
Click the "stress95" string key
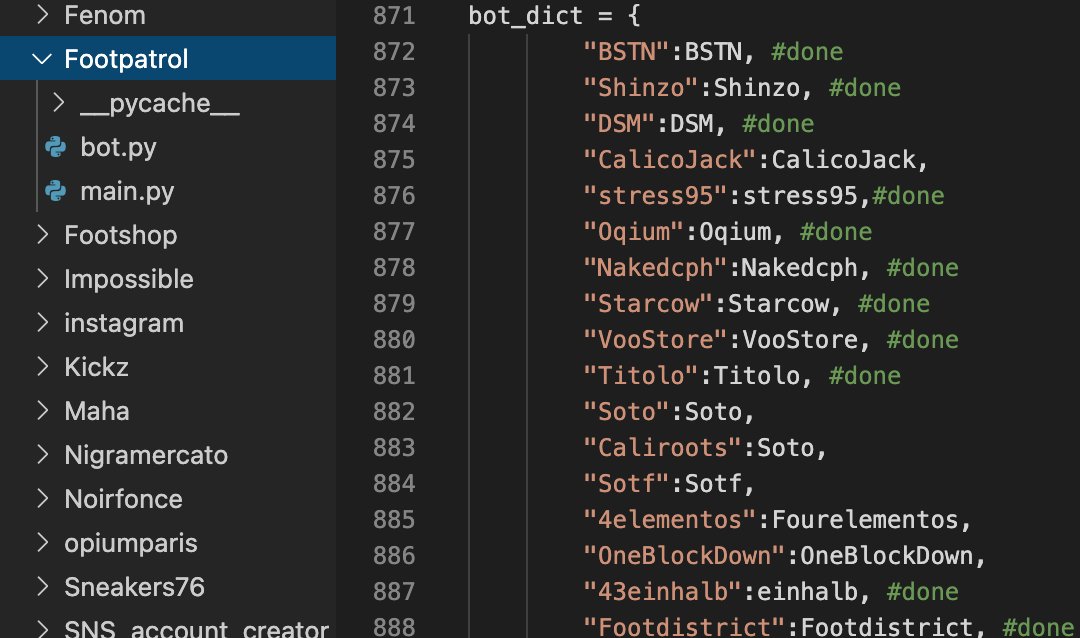655,195
